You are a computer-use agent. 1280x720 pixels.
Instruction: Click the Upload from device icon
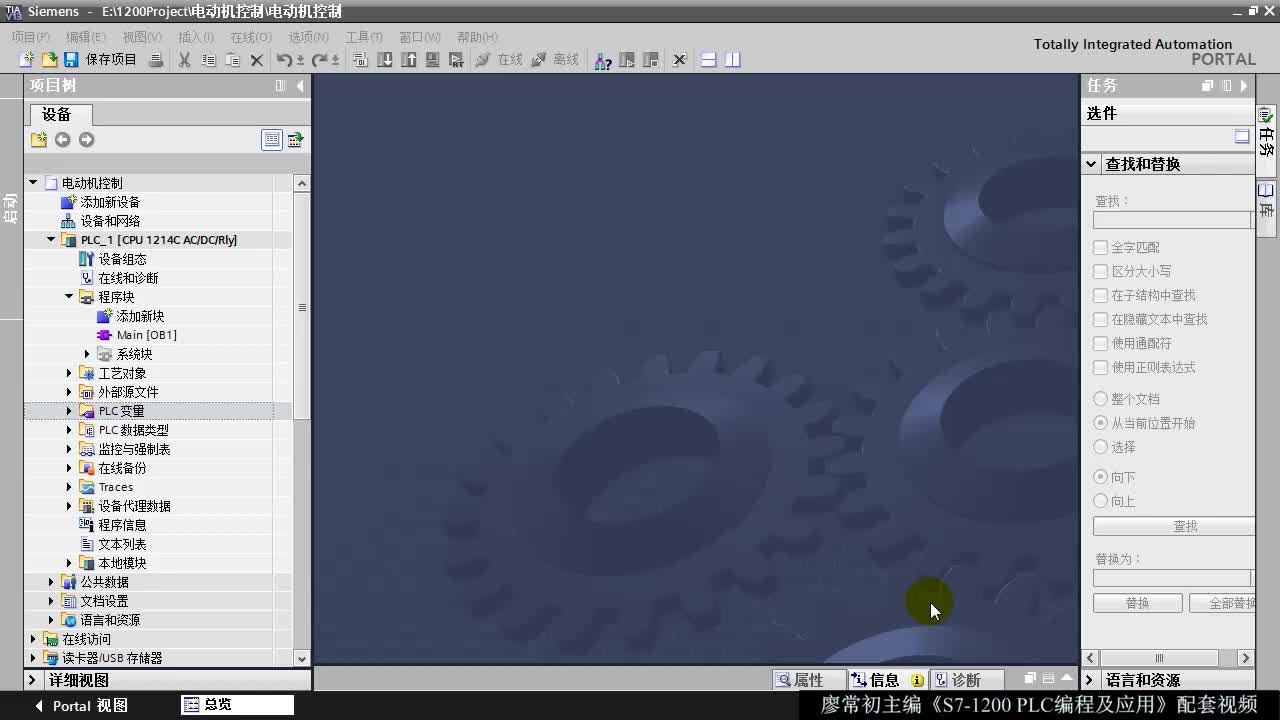coord(409,60)
